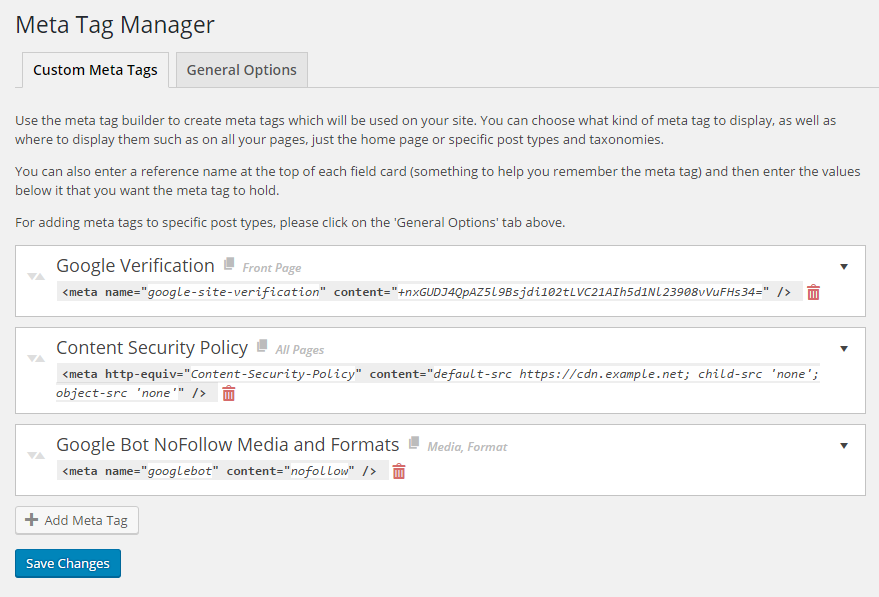Expand Content Security Policy card options
The width and height of the screenshot is (879, 597).
pos(844,349)
